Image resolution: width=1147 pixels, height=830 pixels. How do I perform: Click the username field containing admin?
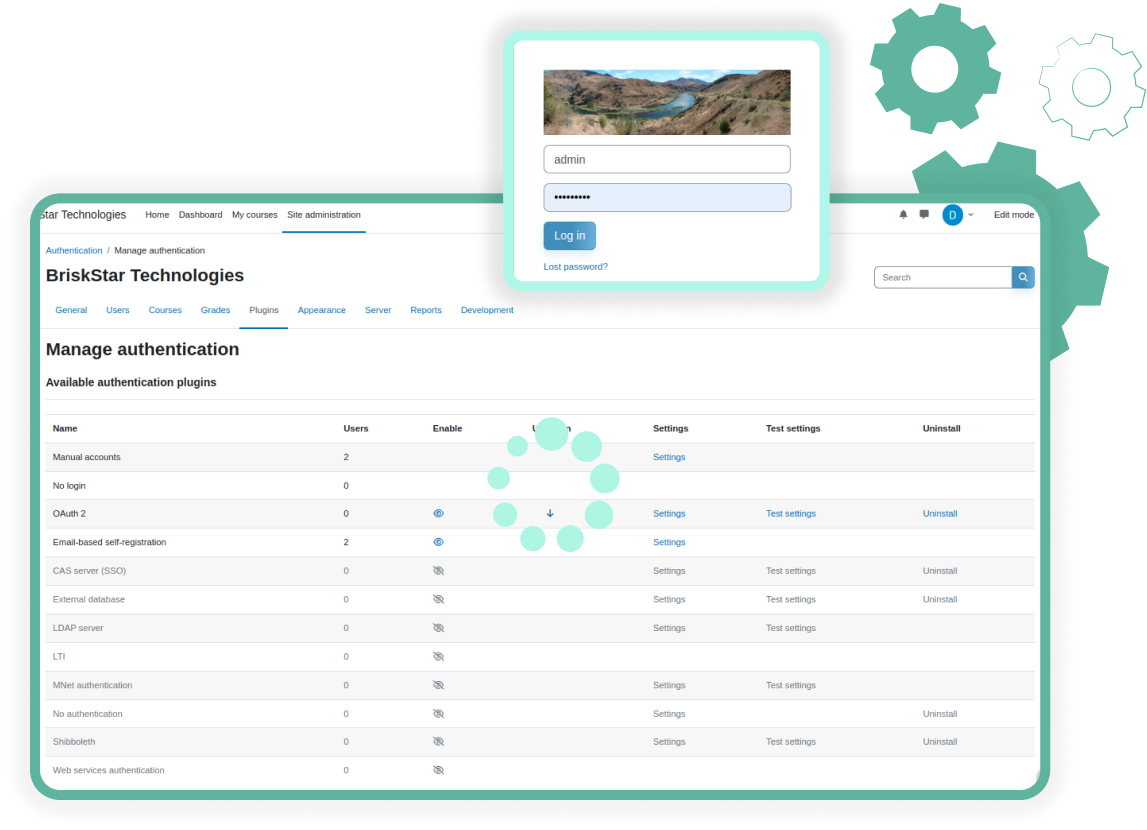pos(666,159)
